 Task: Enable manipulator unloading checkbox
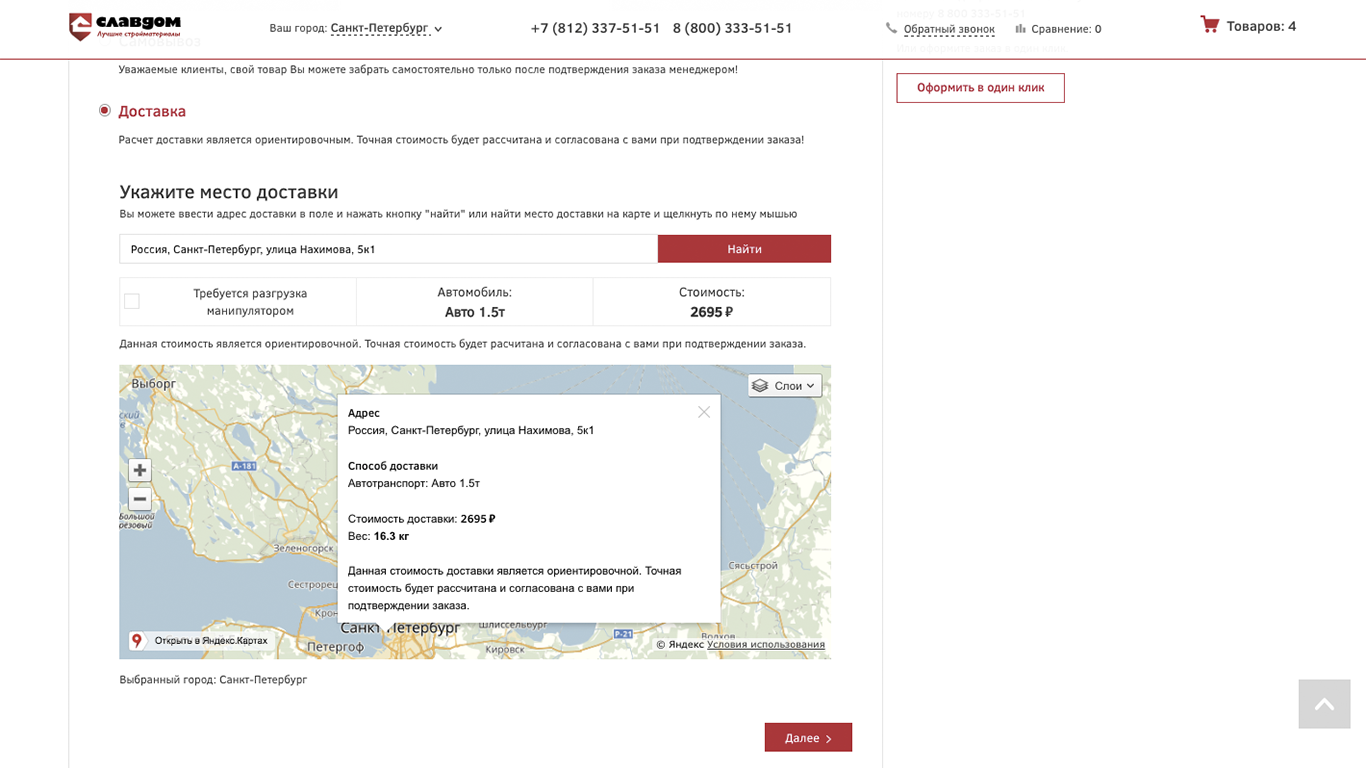pos(132,301)
